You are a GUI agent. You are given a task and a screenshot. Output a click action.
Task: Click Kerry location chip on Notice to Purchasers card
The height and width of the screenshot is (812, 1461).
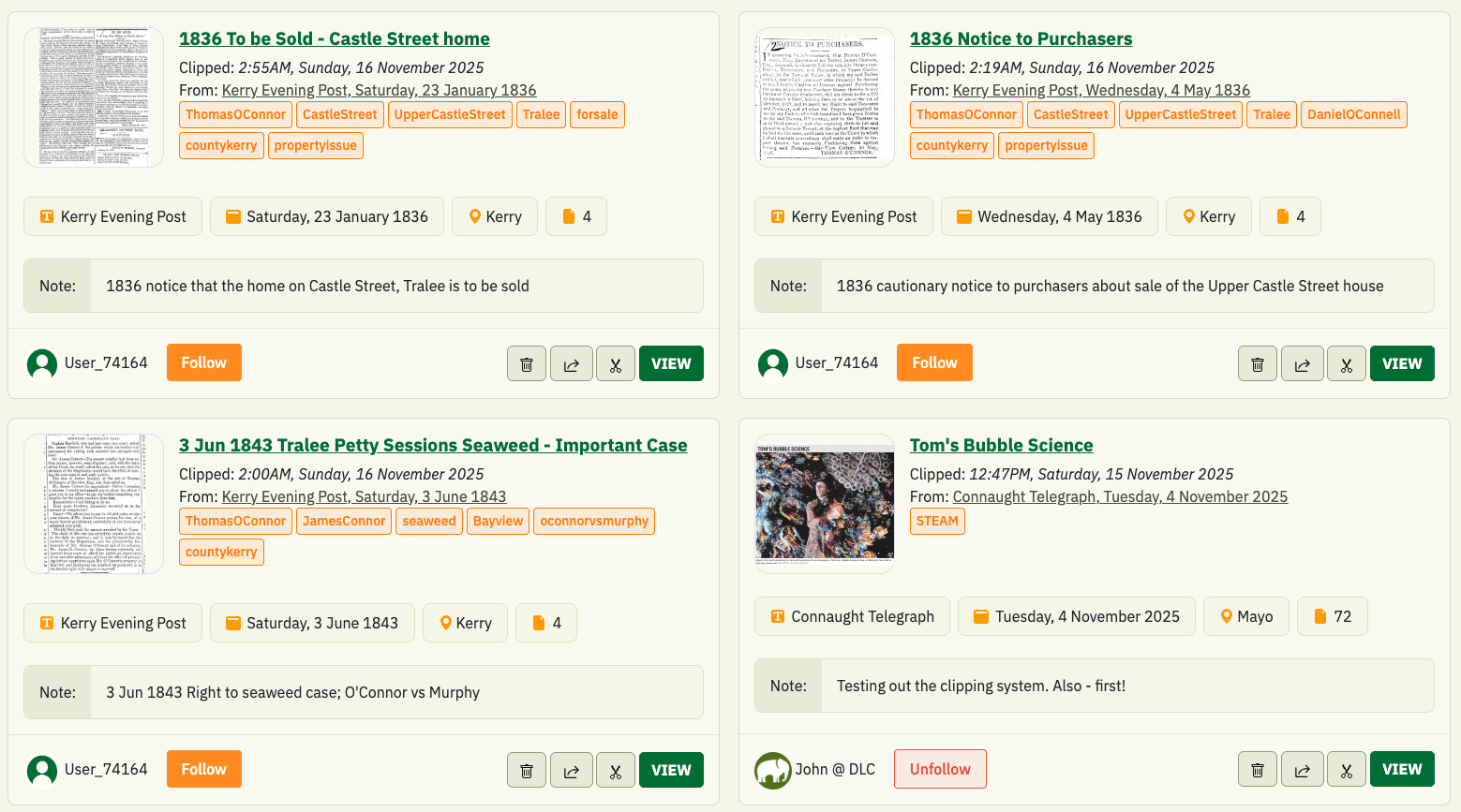(1209, 216)
